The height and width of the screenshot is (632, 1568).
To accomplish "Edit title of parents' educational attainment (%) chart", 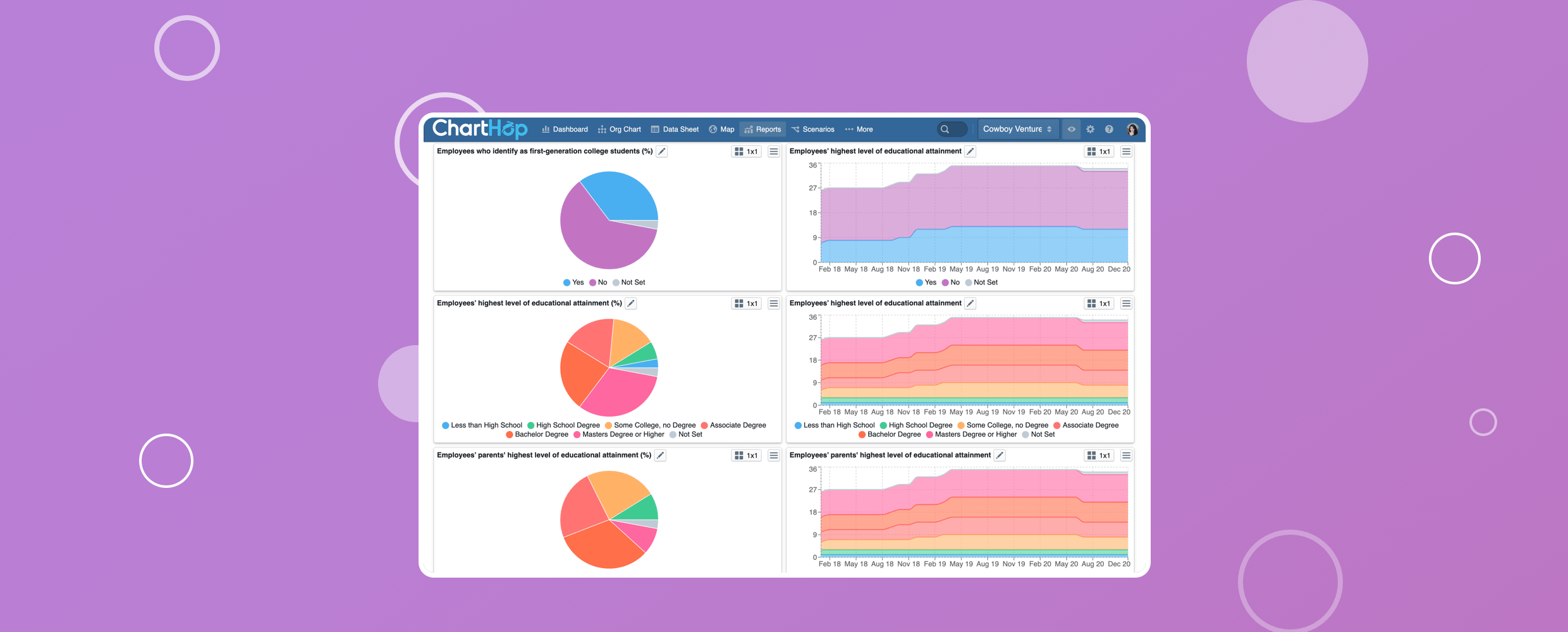I will [x=660, y=456].
